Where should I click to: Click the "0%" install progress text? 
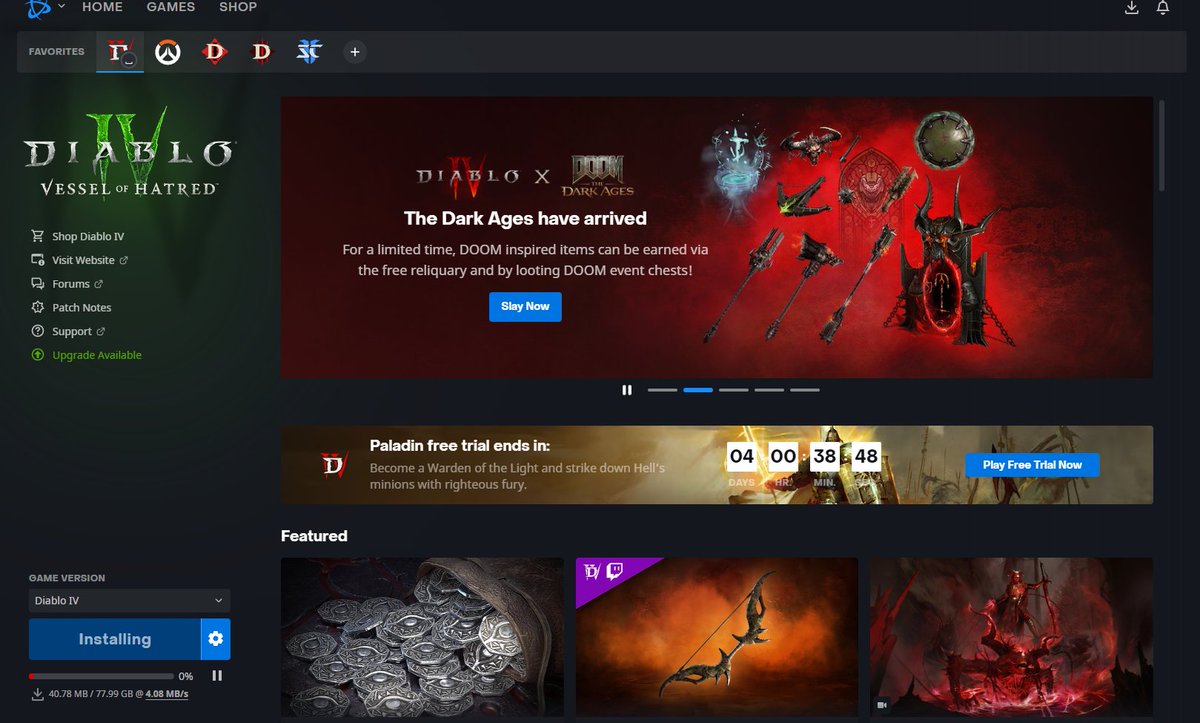[186, 677]
